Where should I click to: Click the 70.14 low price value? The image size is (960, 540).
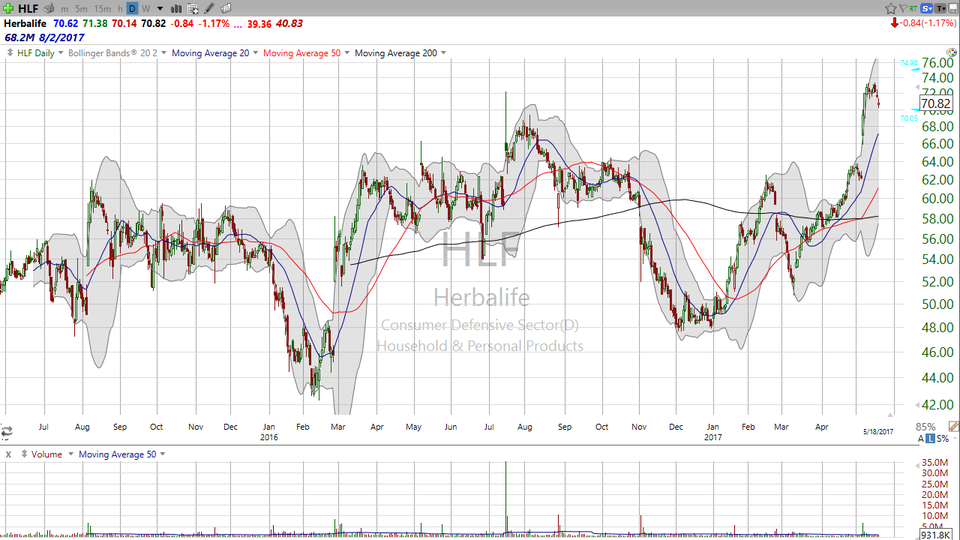(x=124, y=23)
